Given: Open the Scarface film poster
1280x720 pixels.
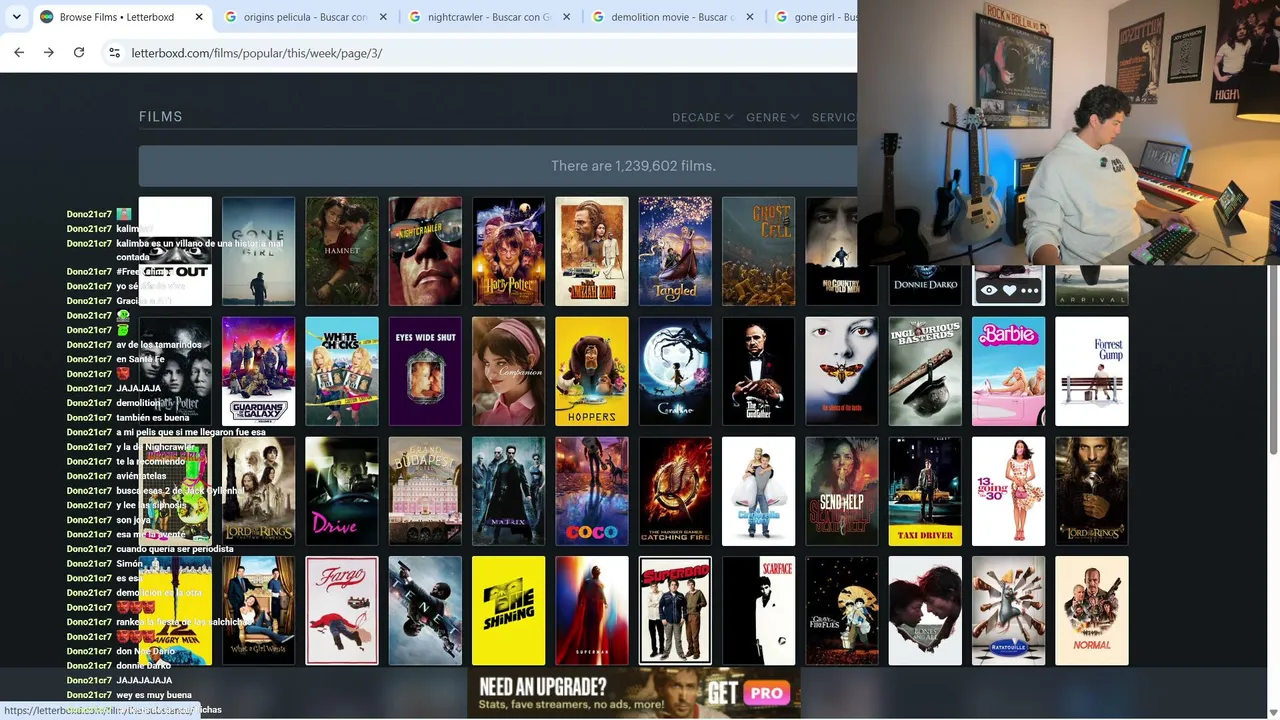Looking at the screenshot, I should 759,611.
